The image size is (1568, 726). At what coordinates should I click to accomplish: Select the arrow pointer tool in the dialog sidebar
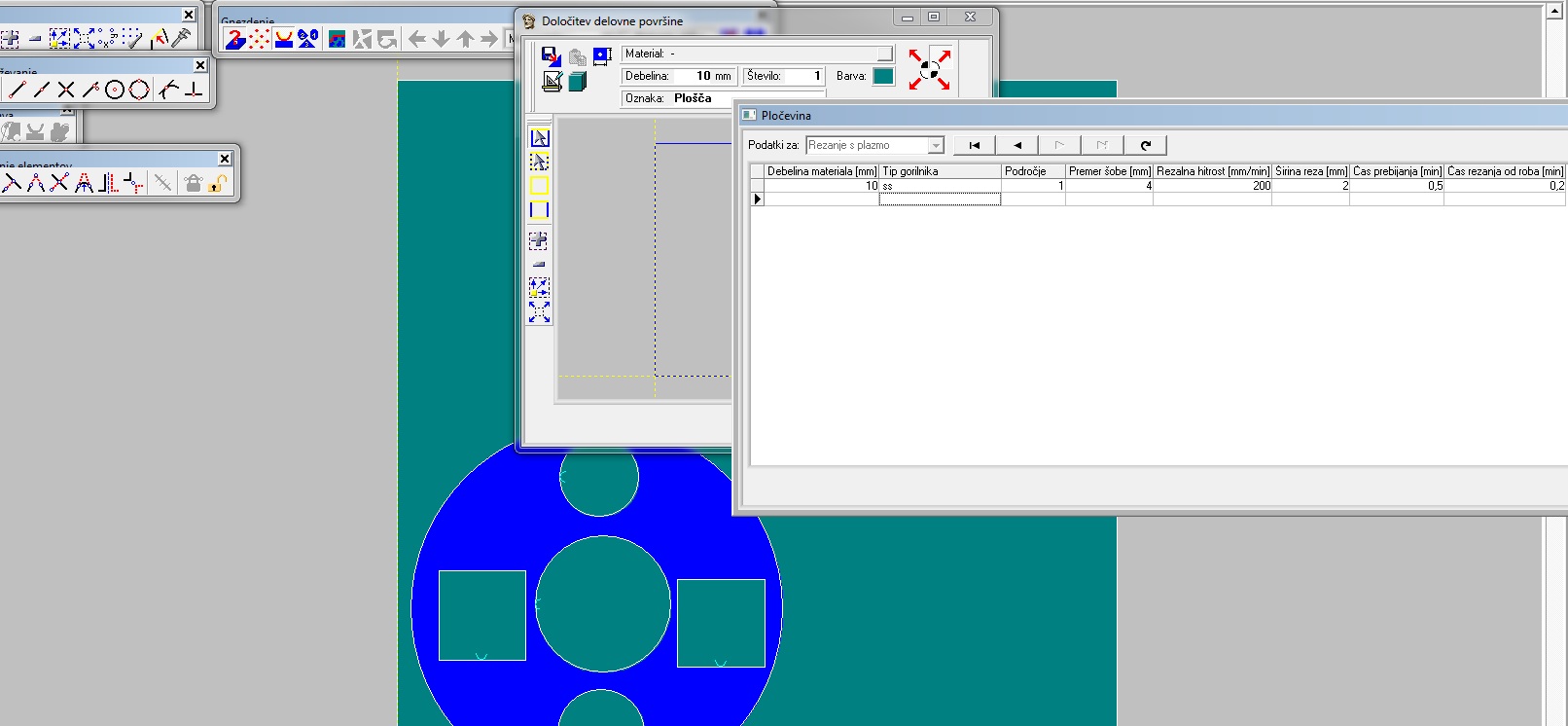click(539, 138)
